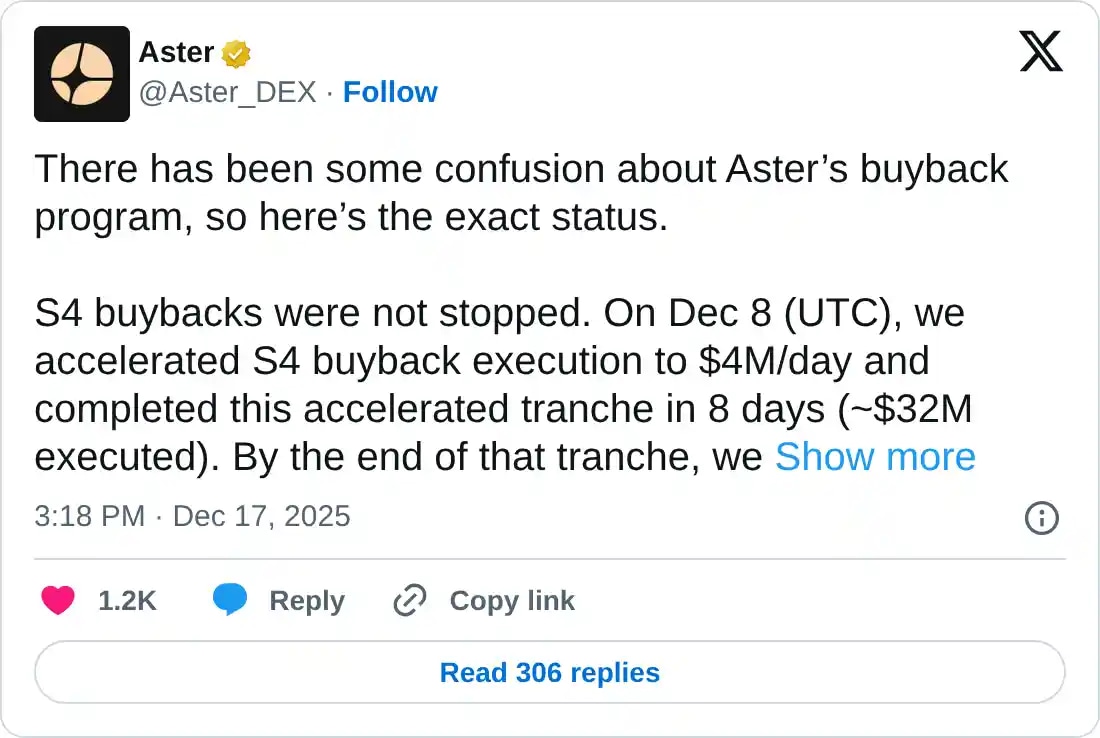1100x738 pixels.
Task: Click the blue Reply speech bubble icon
Action: click(231, 601)
